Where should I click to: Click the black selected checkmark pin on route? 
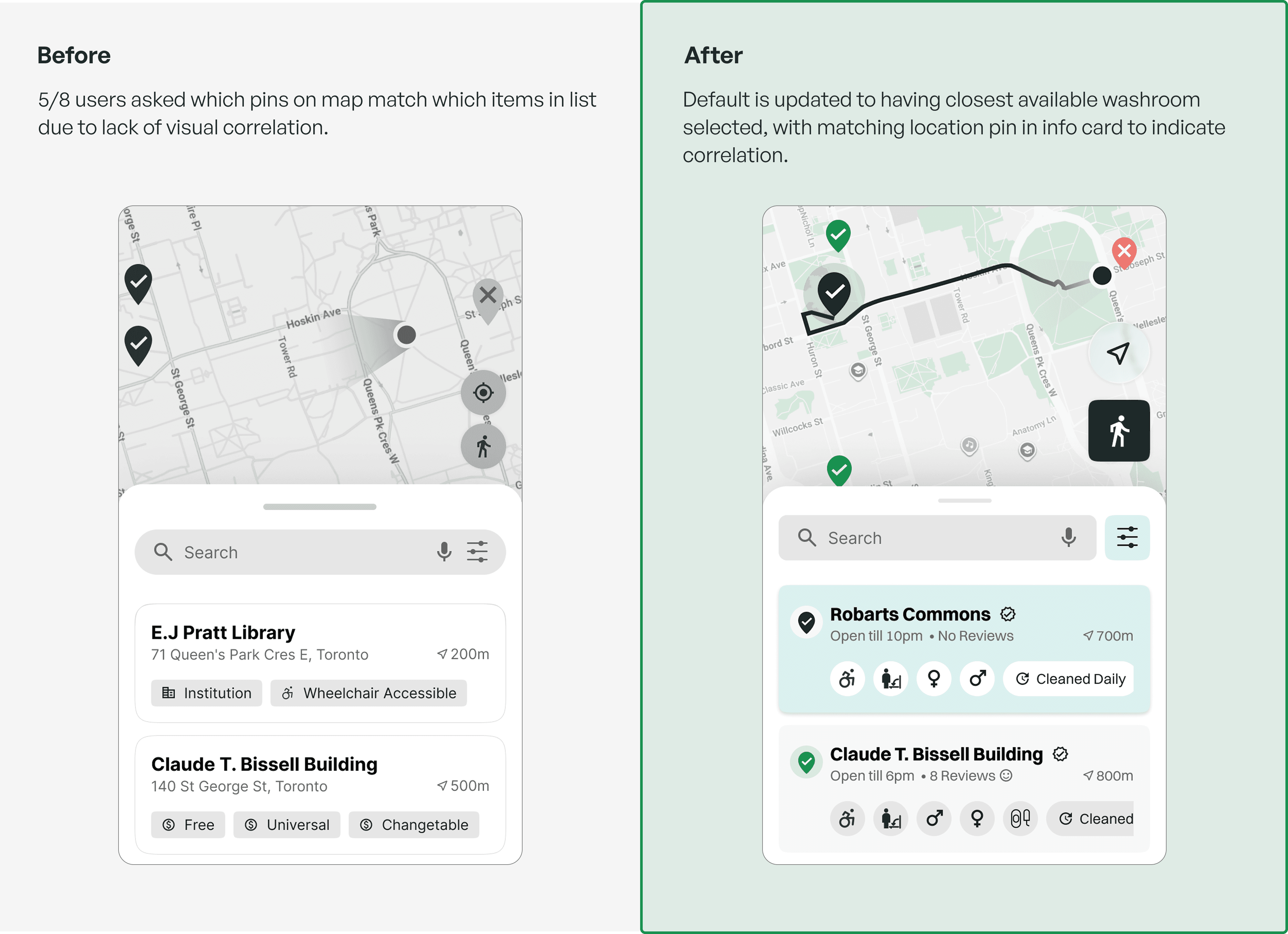(x=834, y=292)
